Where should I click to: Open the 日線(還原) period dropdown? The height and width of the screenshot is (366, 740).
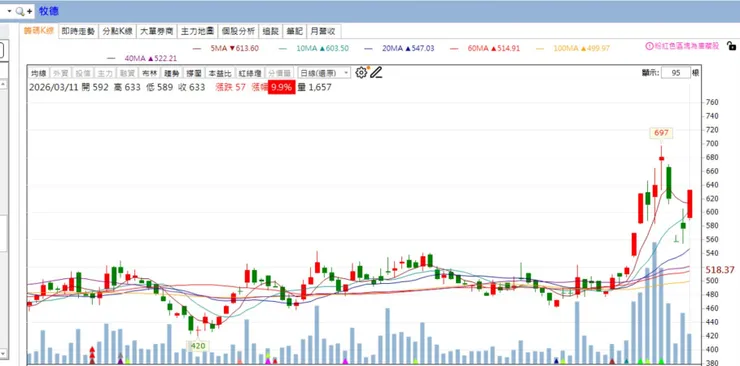(x=324, y=73)
